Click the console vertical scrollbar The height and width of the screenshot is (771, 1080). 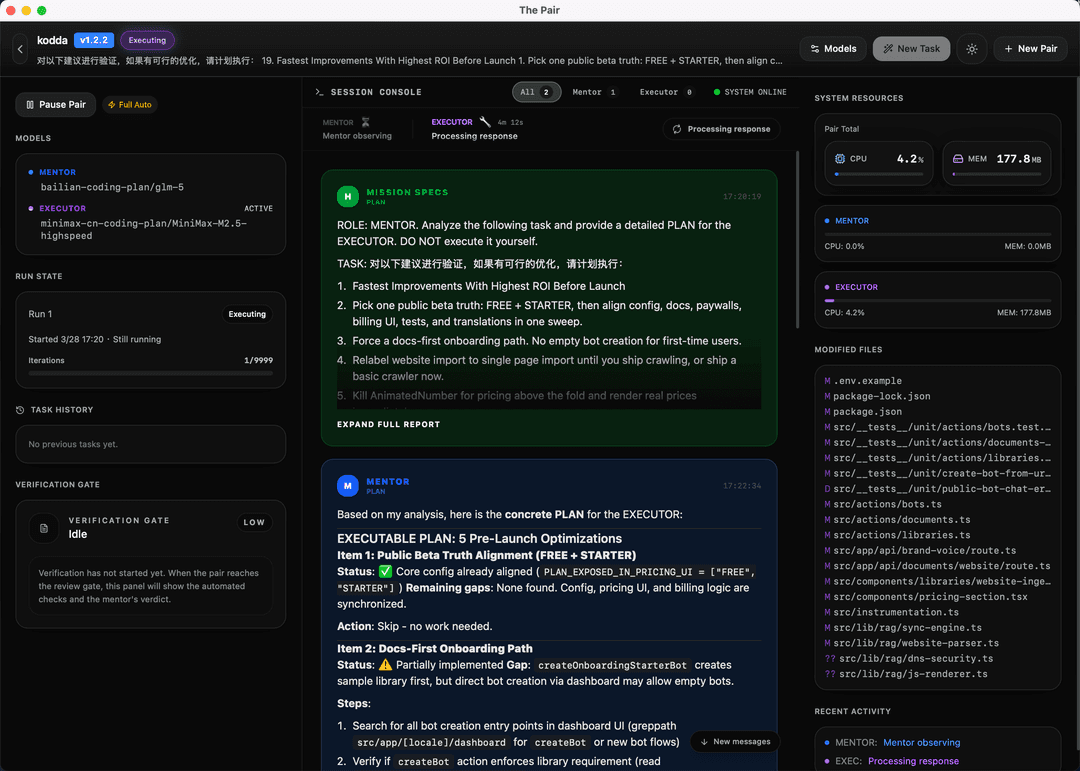click(798, 239)
